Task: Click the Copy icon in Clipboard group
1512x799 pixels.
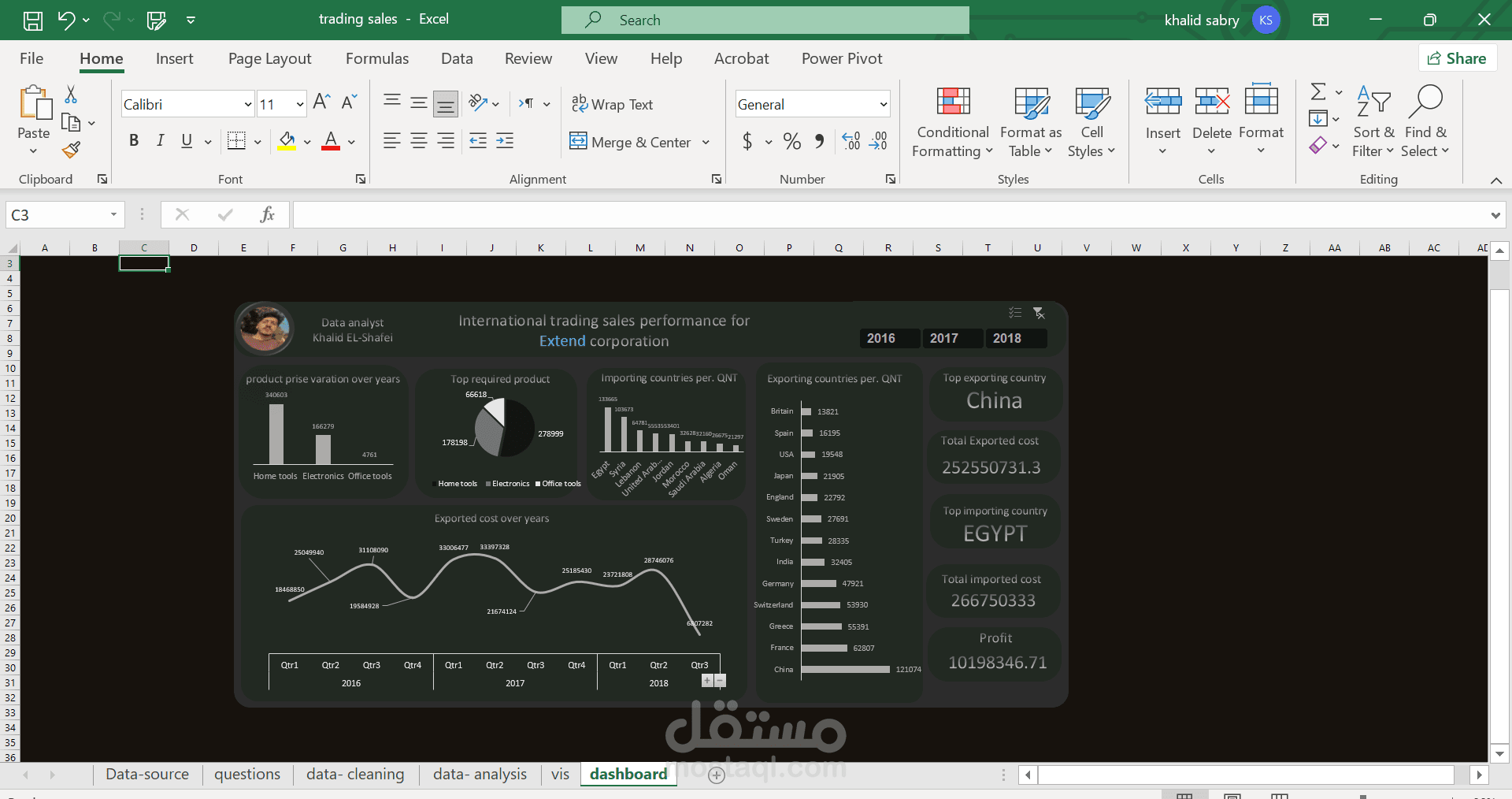Action: pyautogui.click(x=71, y=123)
